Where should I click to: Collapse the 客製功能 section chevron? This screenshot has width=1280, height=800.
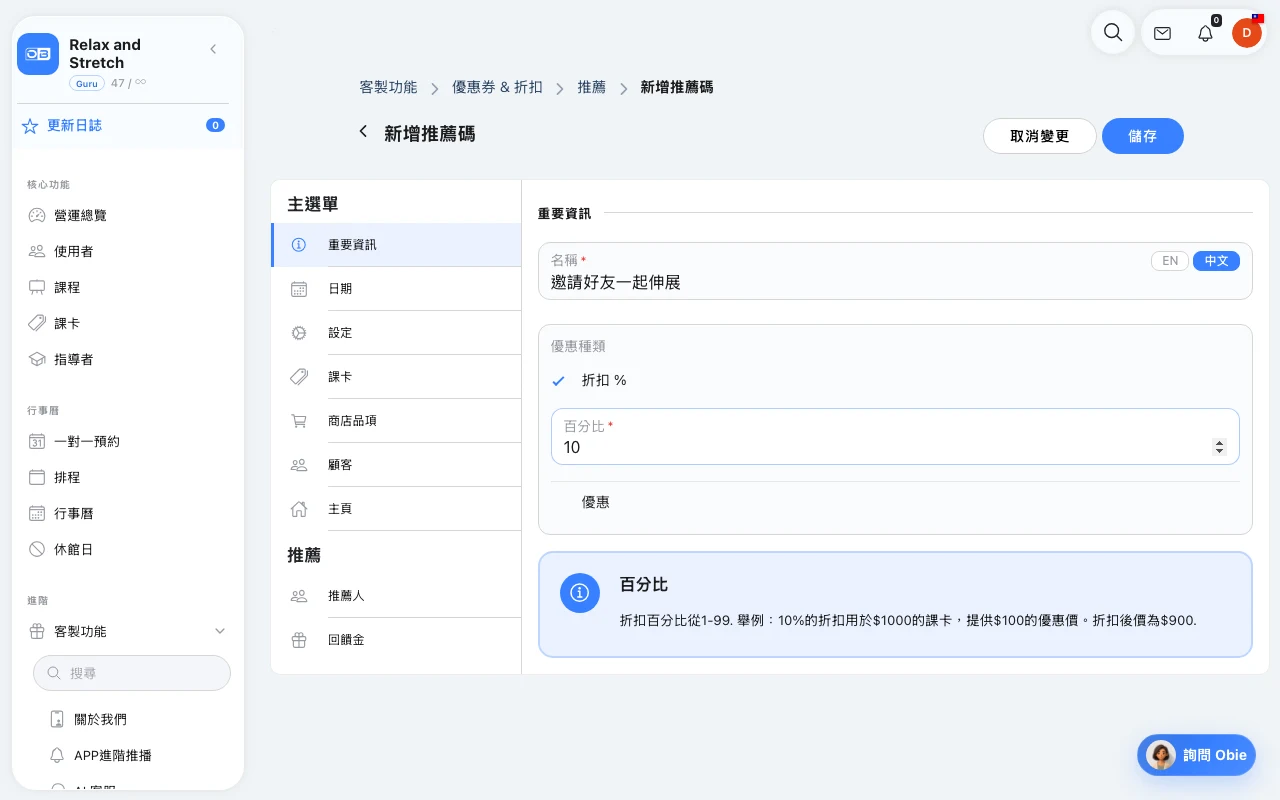pyautogui.click(x=220, y=631)
